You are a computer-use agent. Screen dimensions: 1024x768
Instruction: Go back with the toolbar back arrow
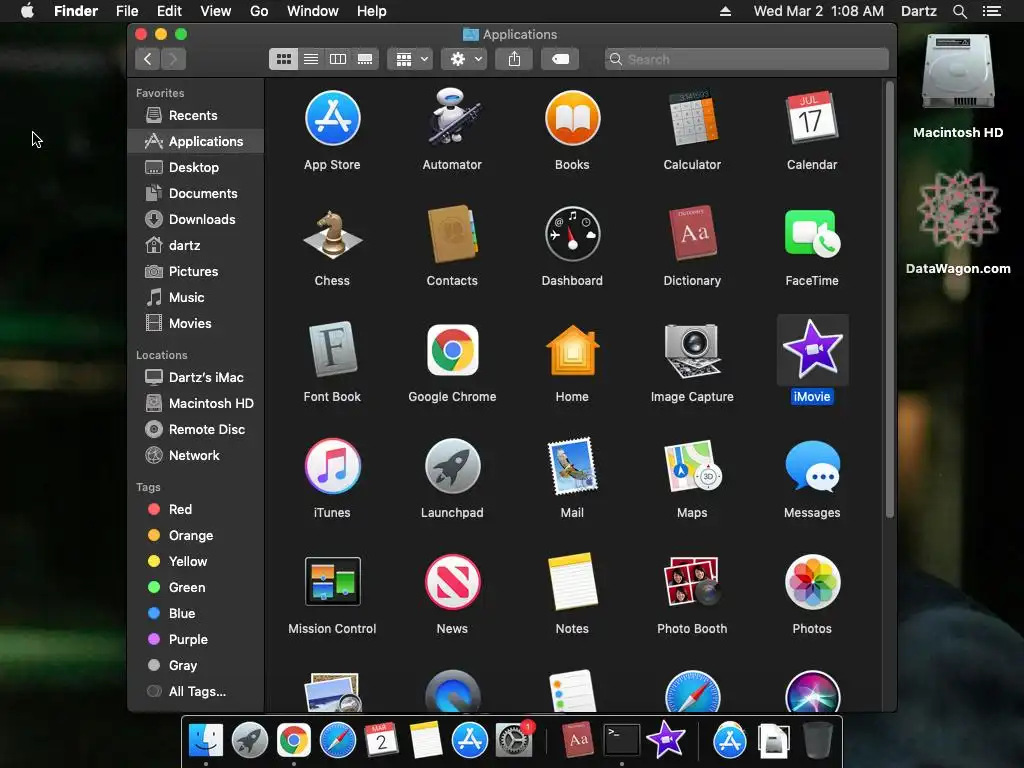pos(148,59)
